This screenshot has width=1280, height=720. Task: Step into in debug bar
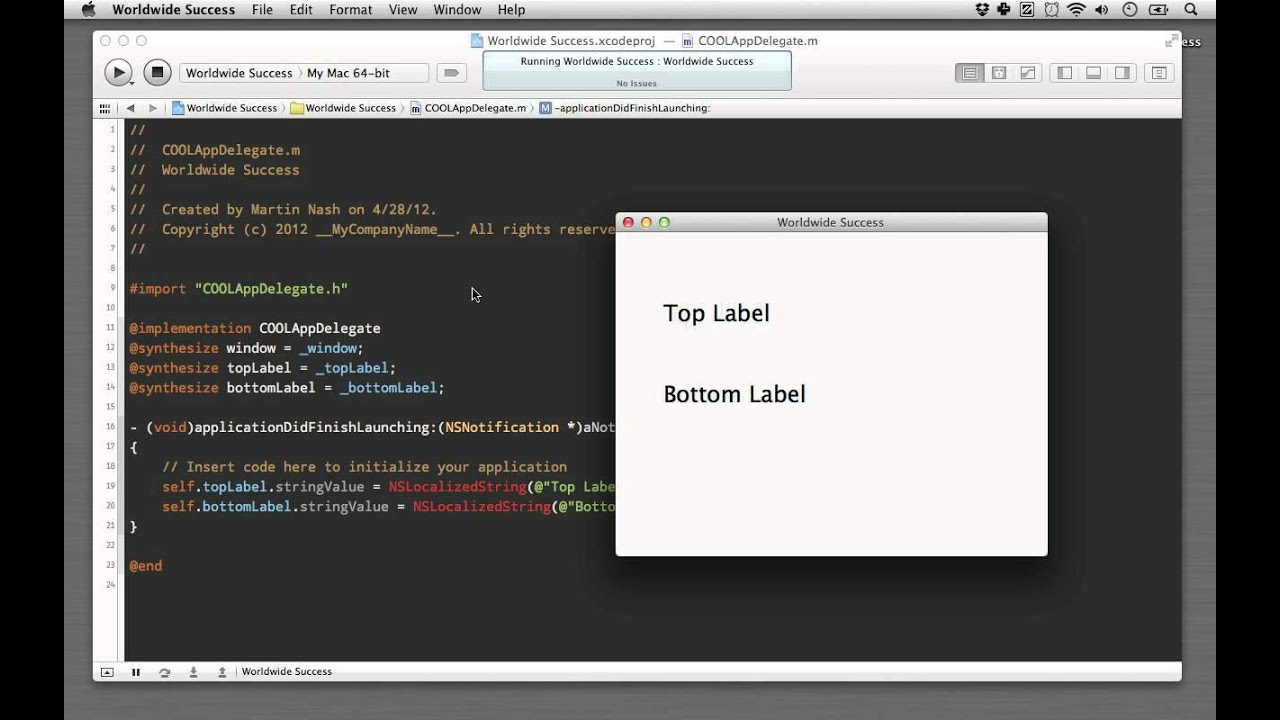coord(193,672)
